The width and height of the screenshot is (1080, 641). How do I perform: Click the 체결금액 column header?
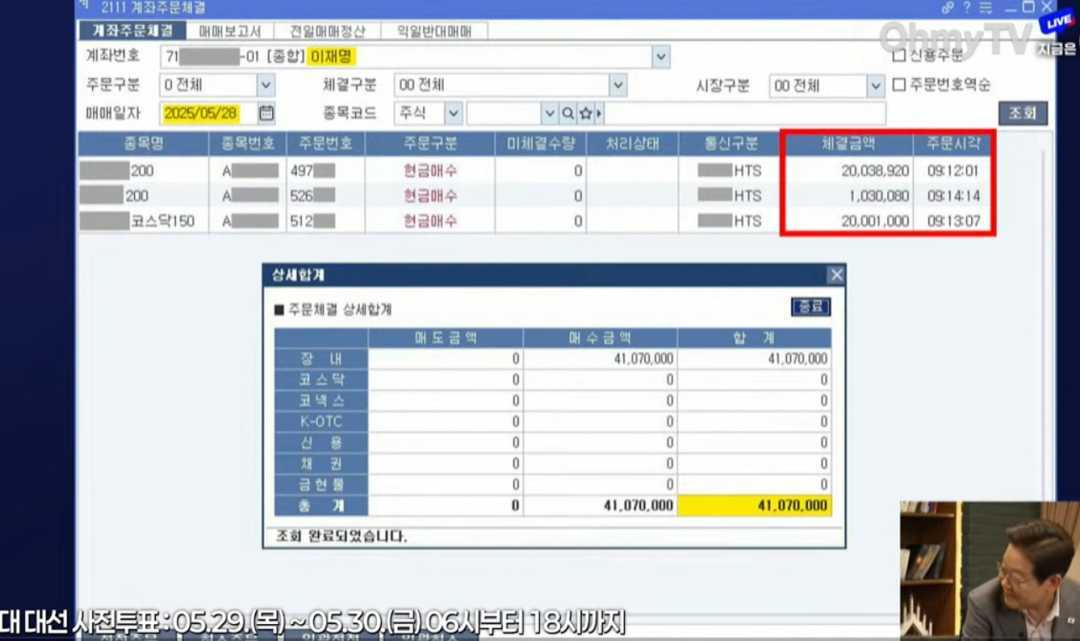point(849,144)
